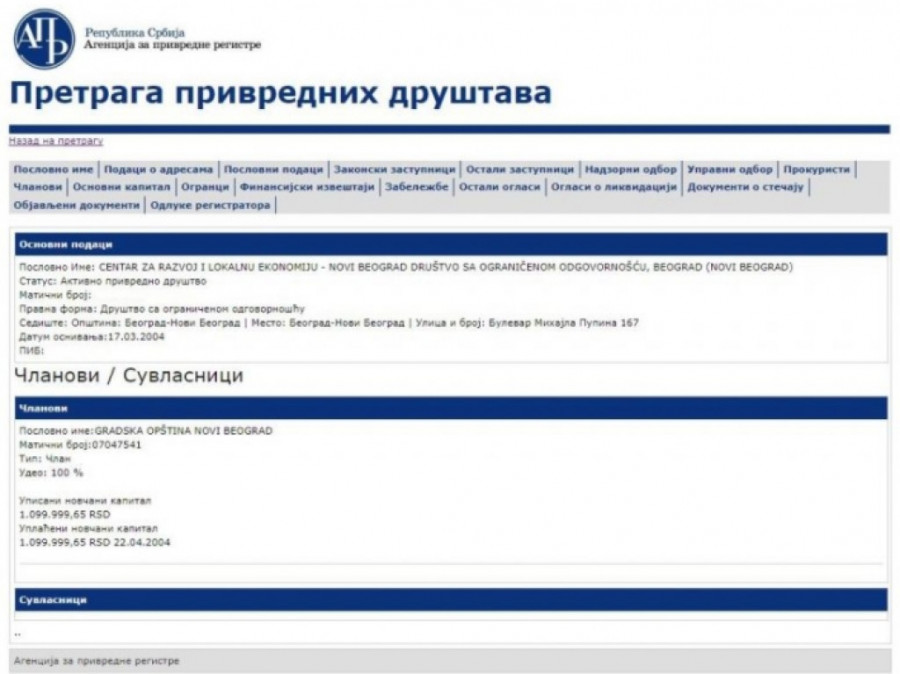Open 'Објављени документи' tab
The height and width of the screenshot is (674, 900).
[76, 205]
